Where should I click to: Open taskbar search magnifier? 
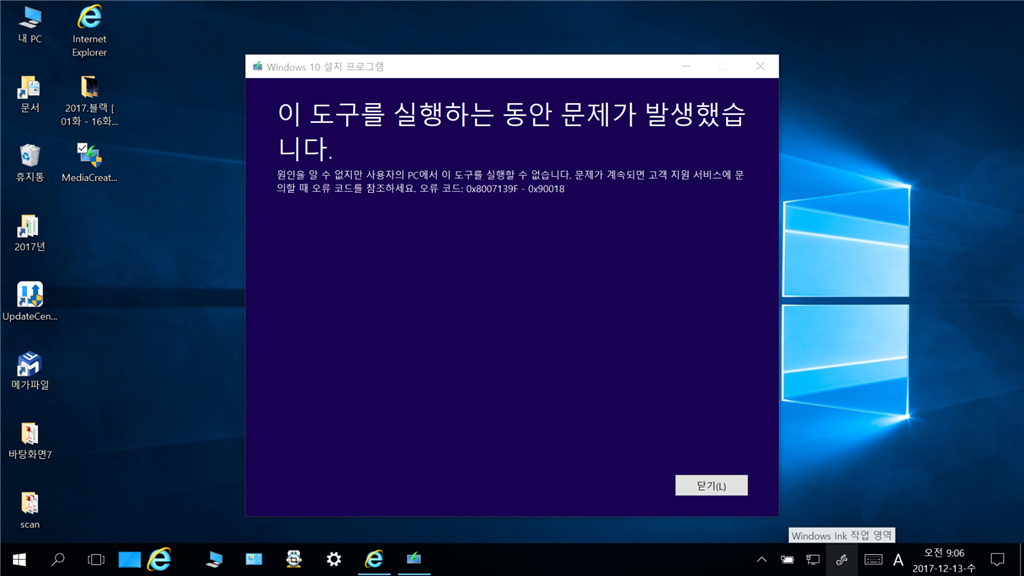coord(57,560)
